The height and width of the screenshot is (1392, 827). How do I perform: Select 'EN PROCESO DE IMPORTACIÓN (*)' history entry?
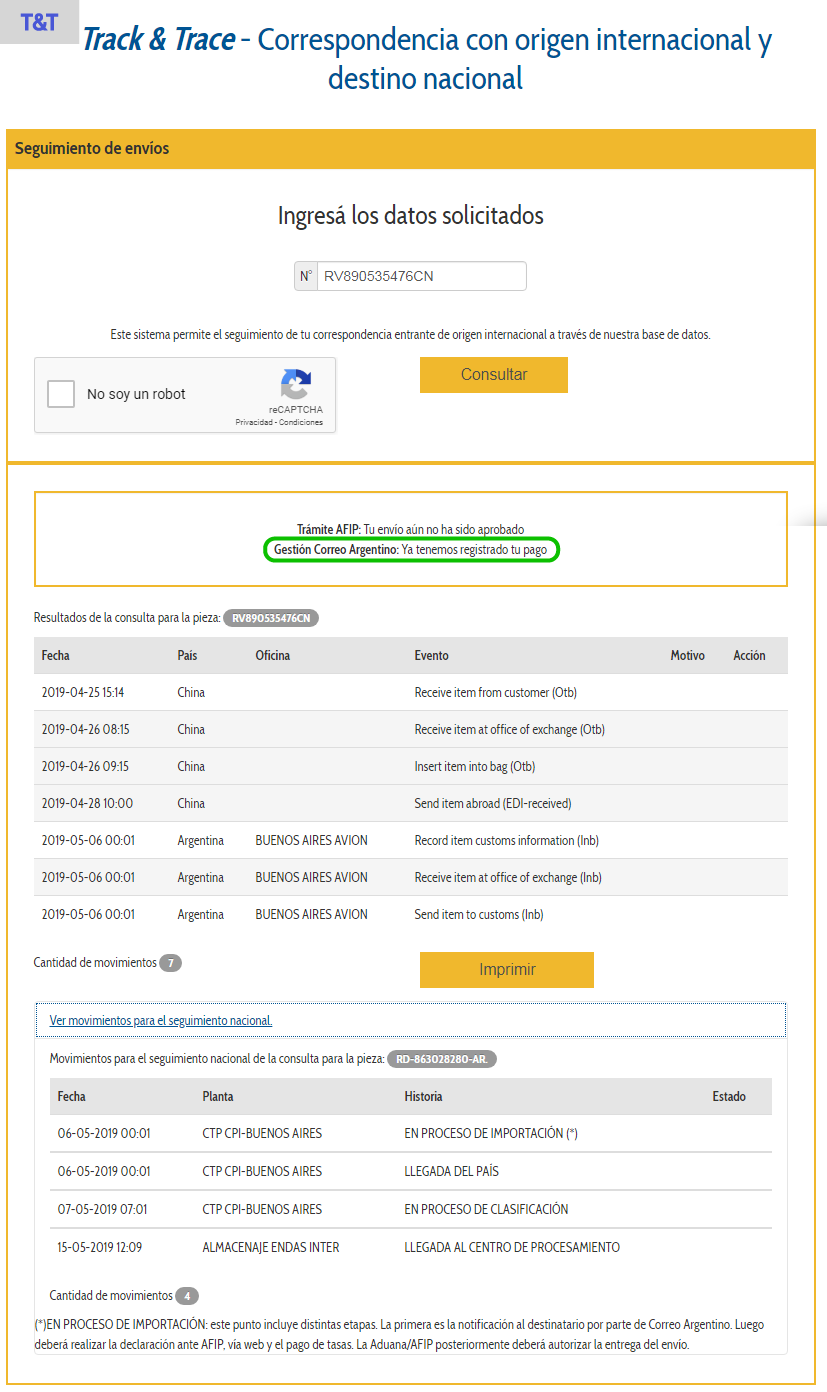click(491, 1134)
